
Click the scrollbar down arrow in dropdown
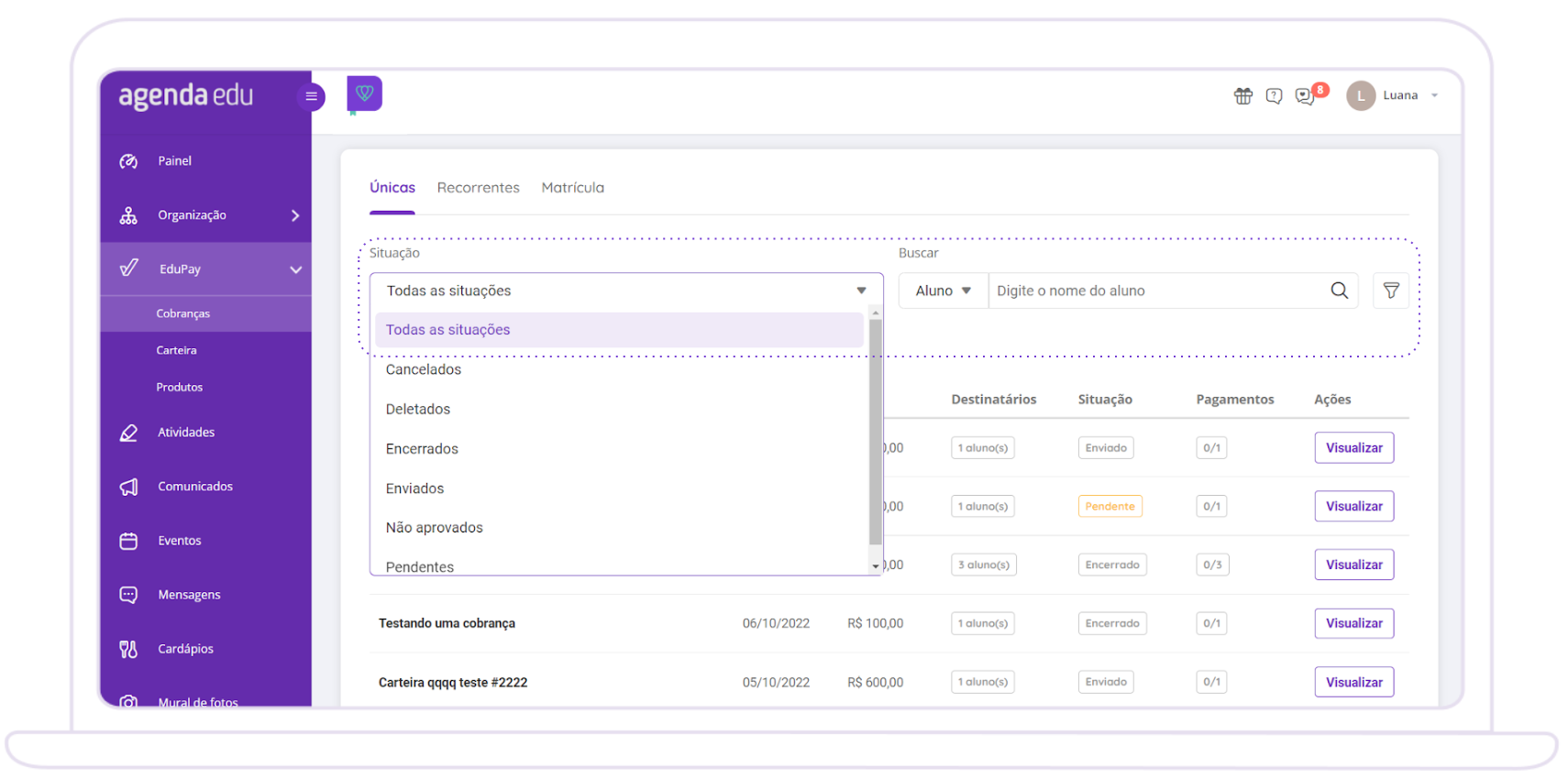tap(875, 566)
